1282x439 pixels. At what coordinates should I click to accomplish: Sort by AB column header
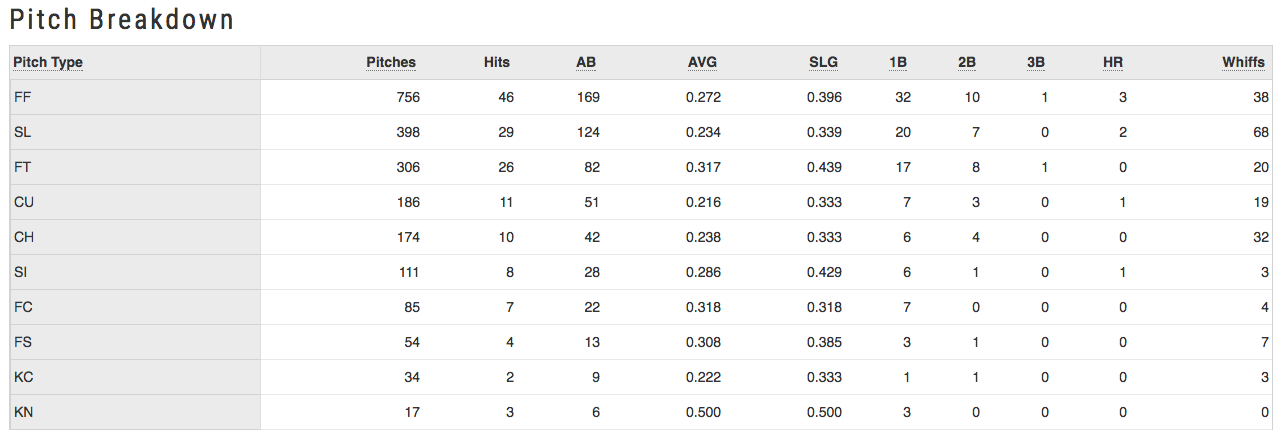pyautogui.click(x=585, y=62)
